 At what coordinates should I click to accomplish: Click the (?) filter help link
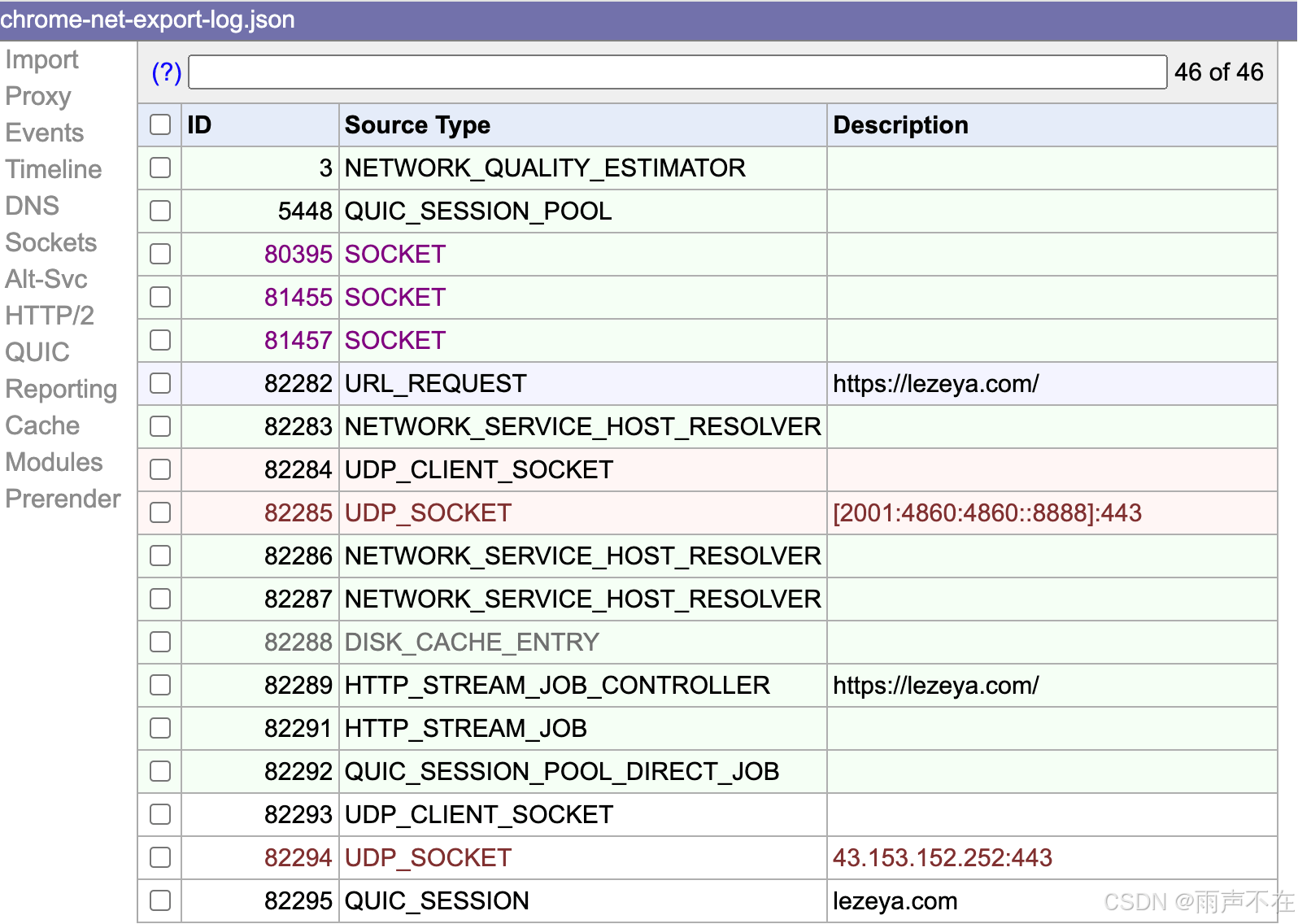click(167, 72)
